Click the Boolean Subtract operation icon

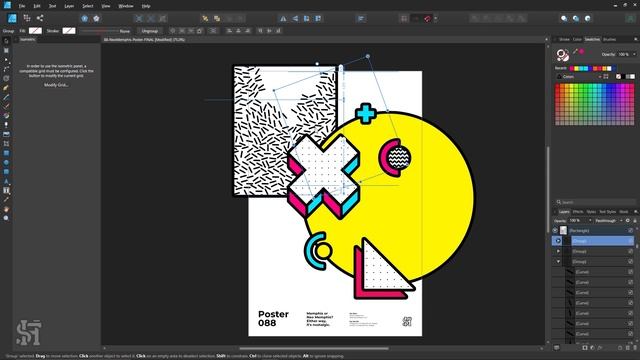[487, 18]
